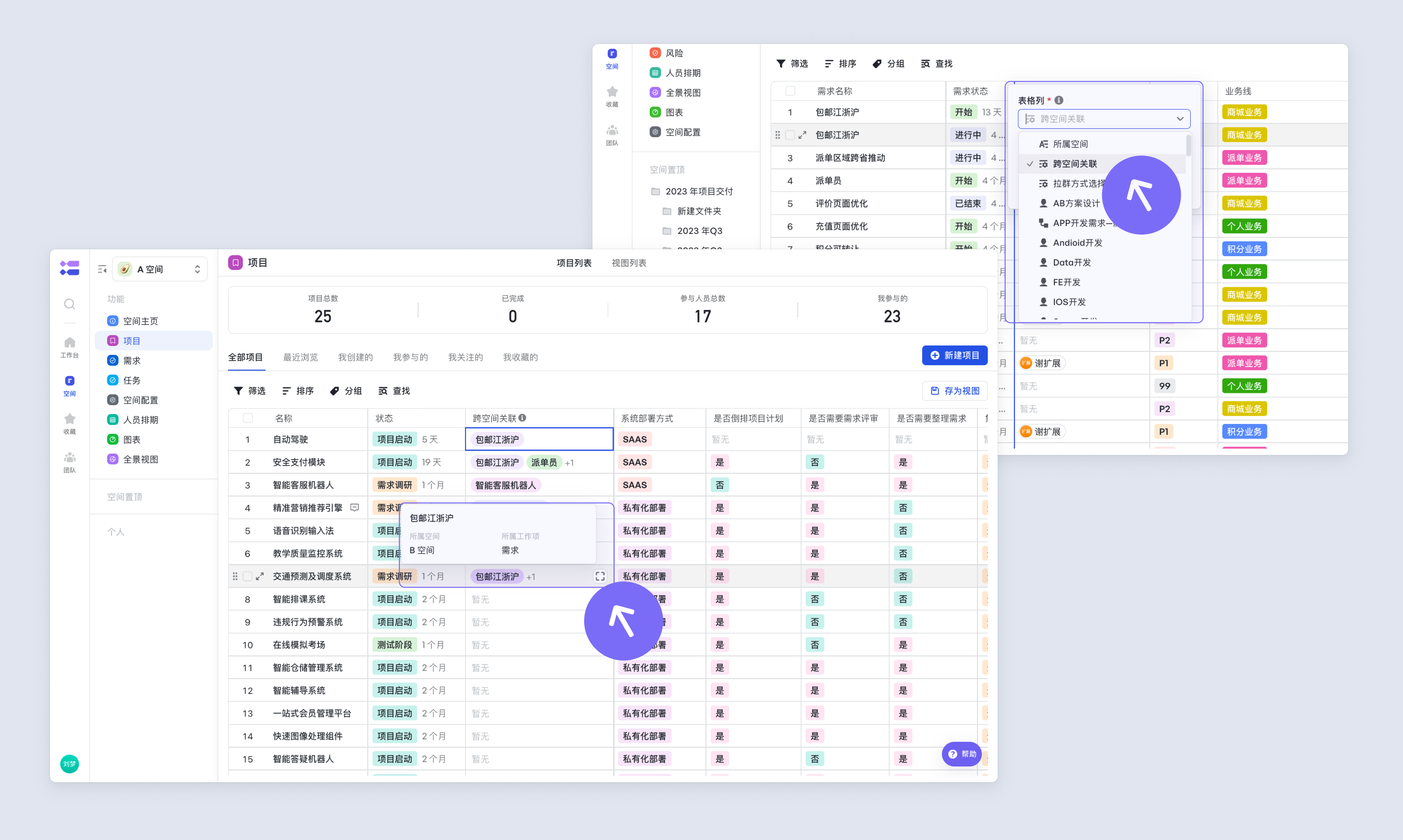The width and height of the screenshot is (1403, 840).
Task: Open 分组 in the back window toolbar
Action: [x=888, y=64]
